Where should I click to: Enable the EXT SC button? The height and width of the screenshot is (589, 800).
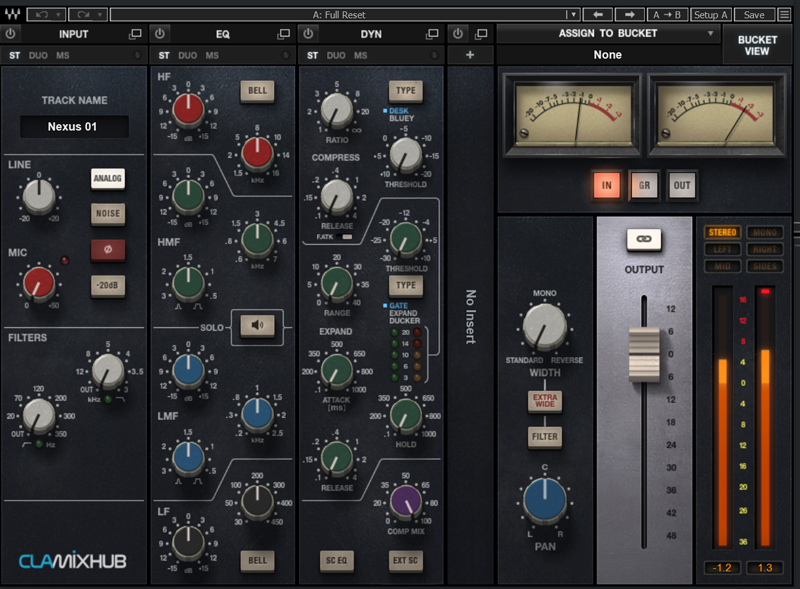pyautogui.click(x=405, y=560)
